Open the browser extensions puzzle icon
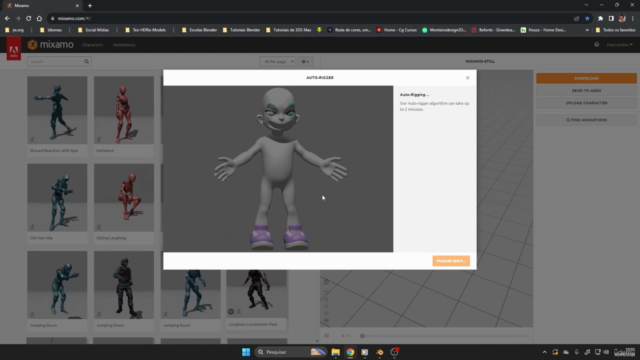 coord(600,18)
